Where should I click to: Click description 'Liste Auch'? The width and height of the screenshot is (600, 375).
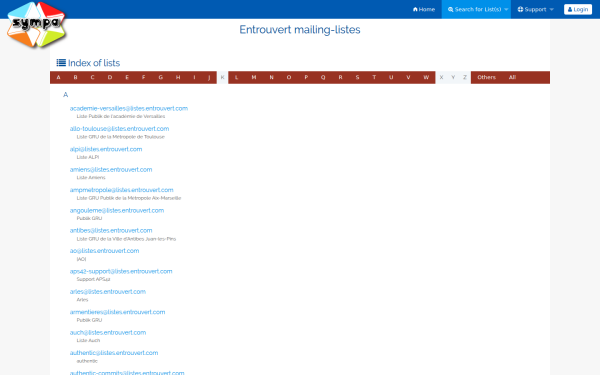click(x=88, y=341)
